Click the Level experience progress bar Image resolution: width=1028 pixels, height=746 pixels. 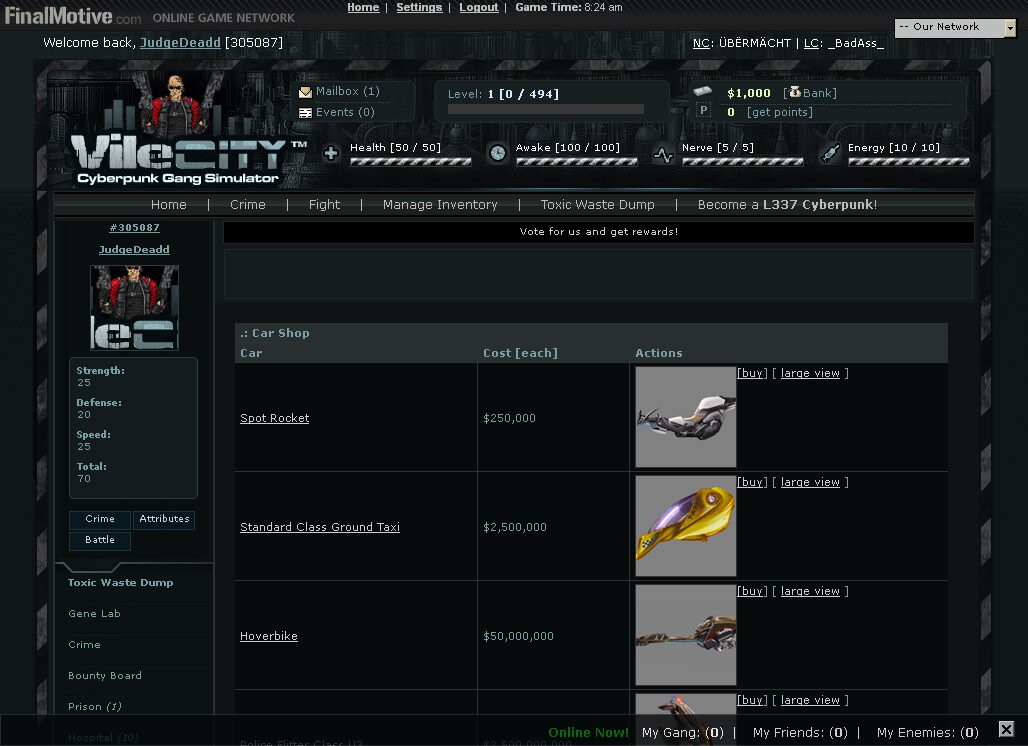point(546,109)
